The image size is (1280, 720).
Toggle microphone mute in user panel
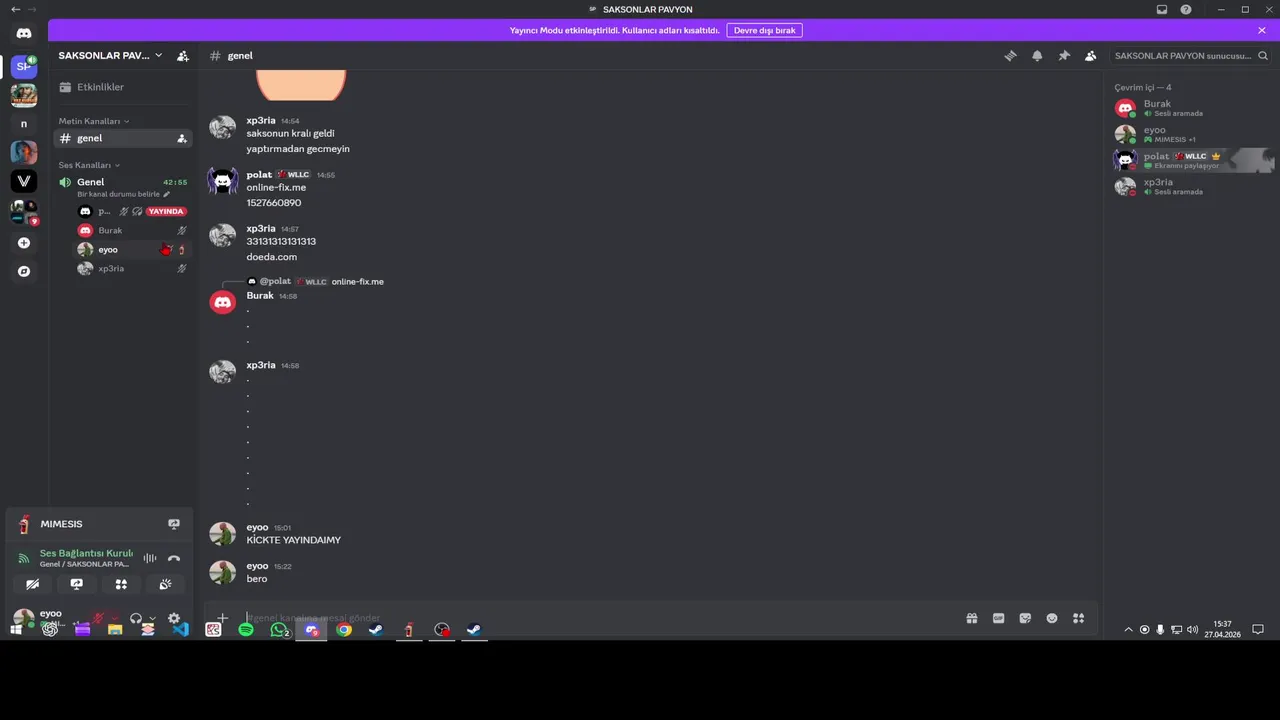point(99,618)
